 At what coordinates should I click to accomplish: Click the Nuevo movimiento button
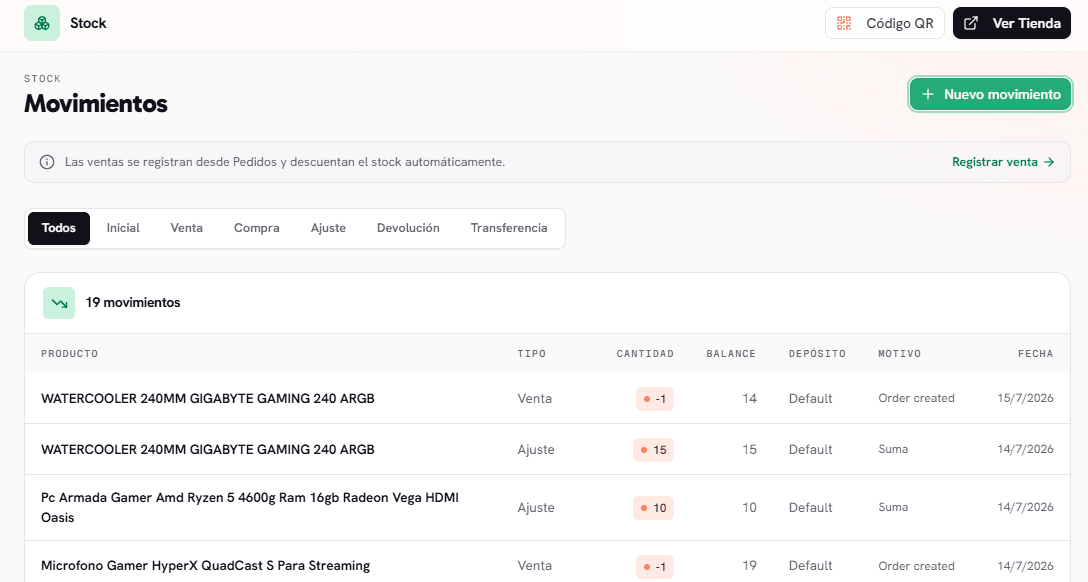pyautogui.click(x=990, y=94)
